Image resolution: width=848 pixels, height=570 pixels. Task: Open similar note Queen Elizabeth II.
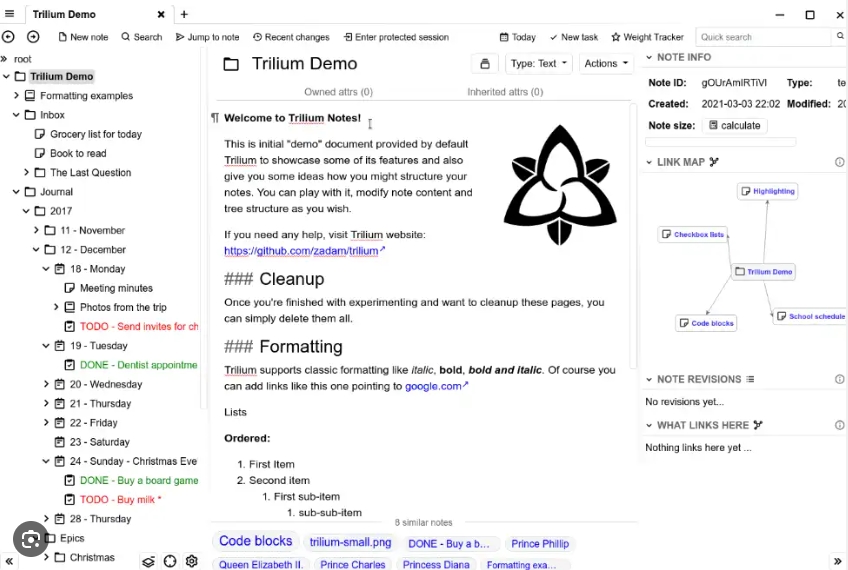(x=261, y=564)
